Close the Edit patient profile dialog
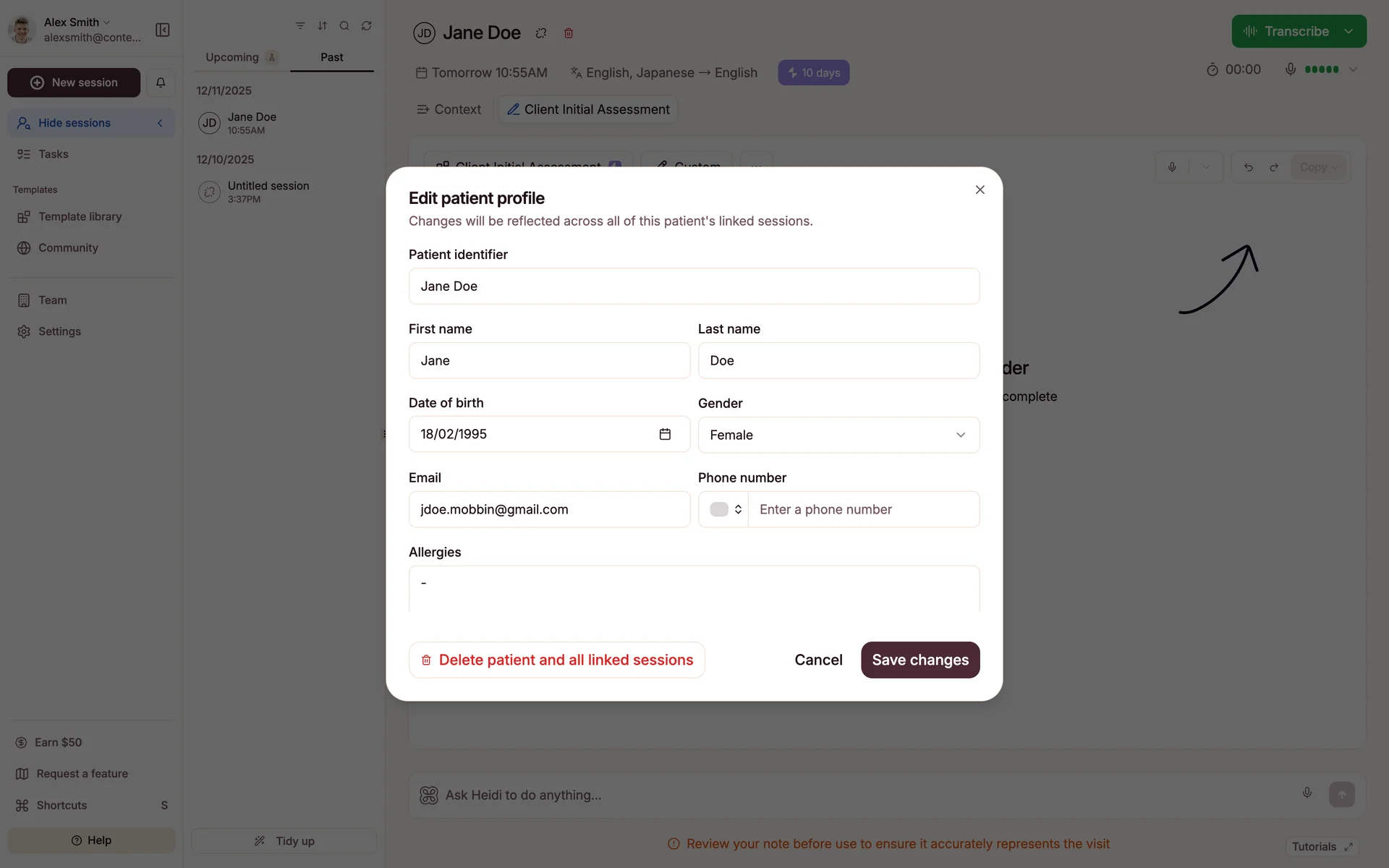1389x868 pixels. [980, 190]
